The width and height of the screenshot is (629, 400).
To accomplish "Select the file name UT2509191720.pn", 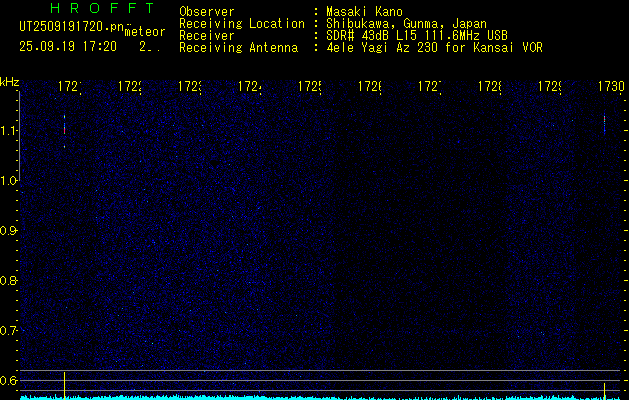I will click(x=72, y=27).
